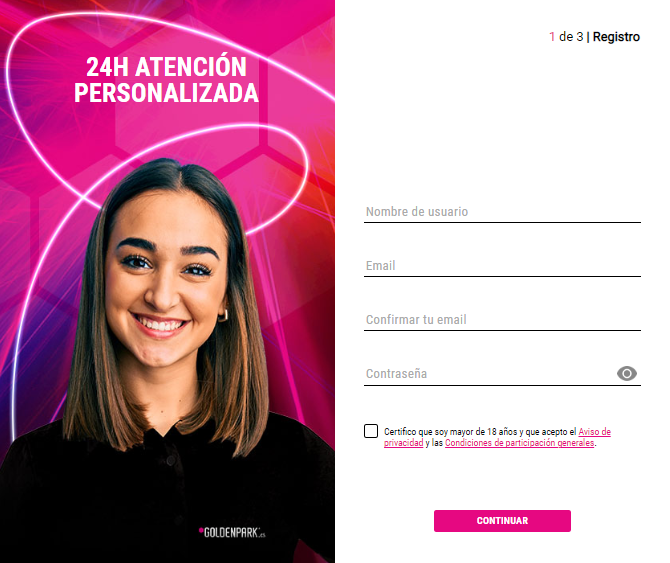Select the Email input field
Screen dimensions: 670x563
[x=502, y=266]
